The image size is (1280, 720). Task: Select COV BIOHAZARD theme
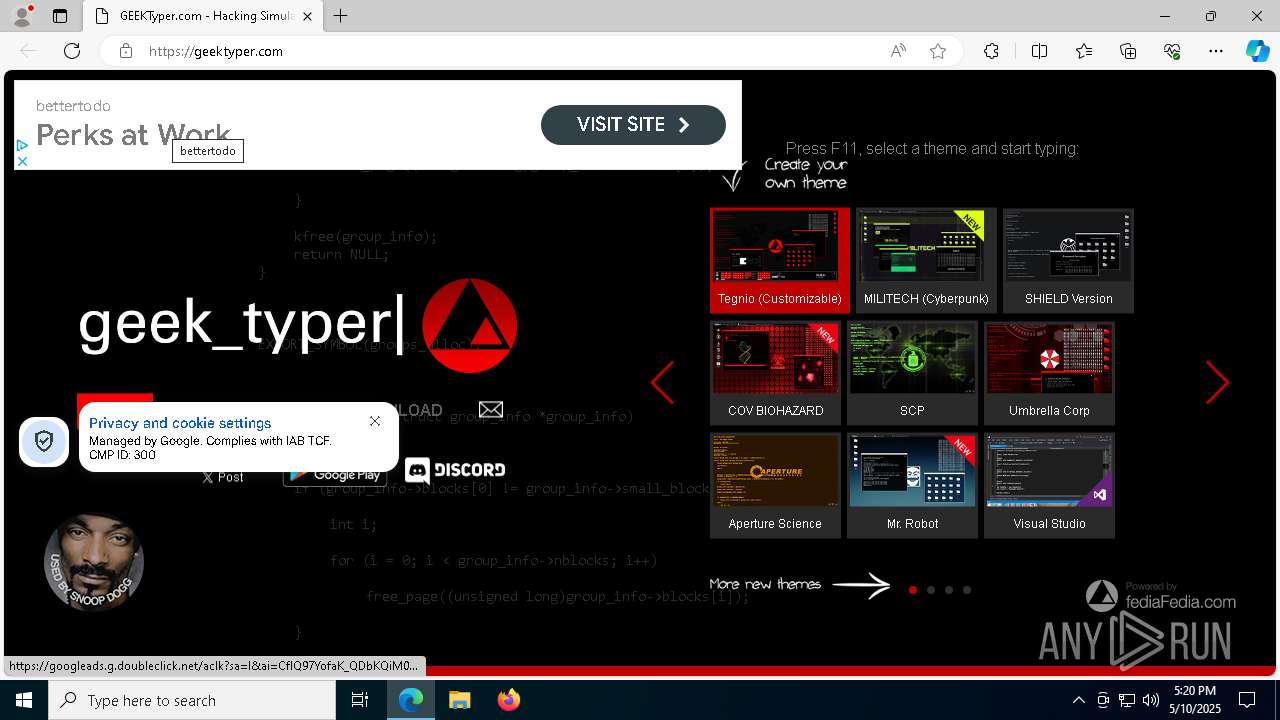(775, 373)
